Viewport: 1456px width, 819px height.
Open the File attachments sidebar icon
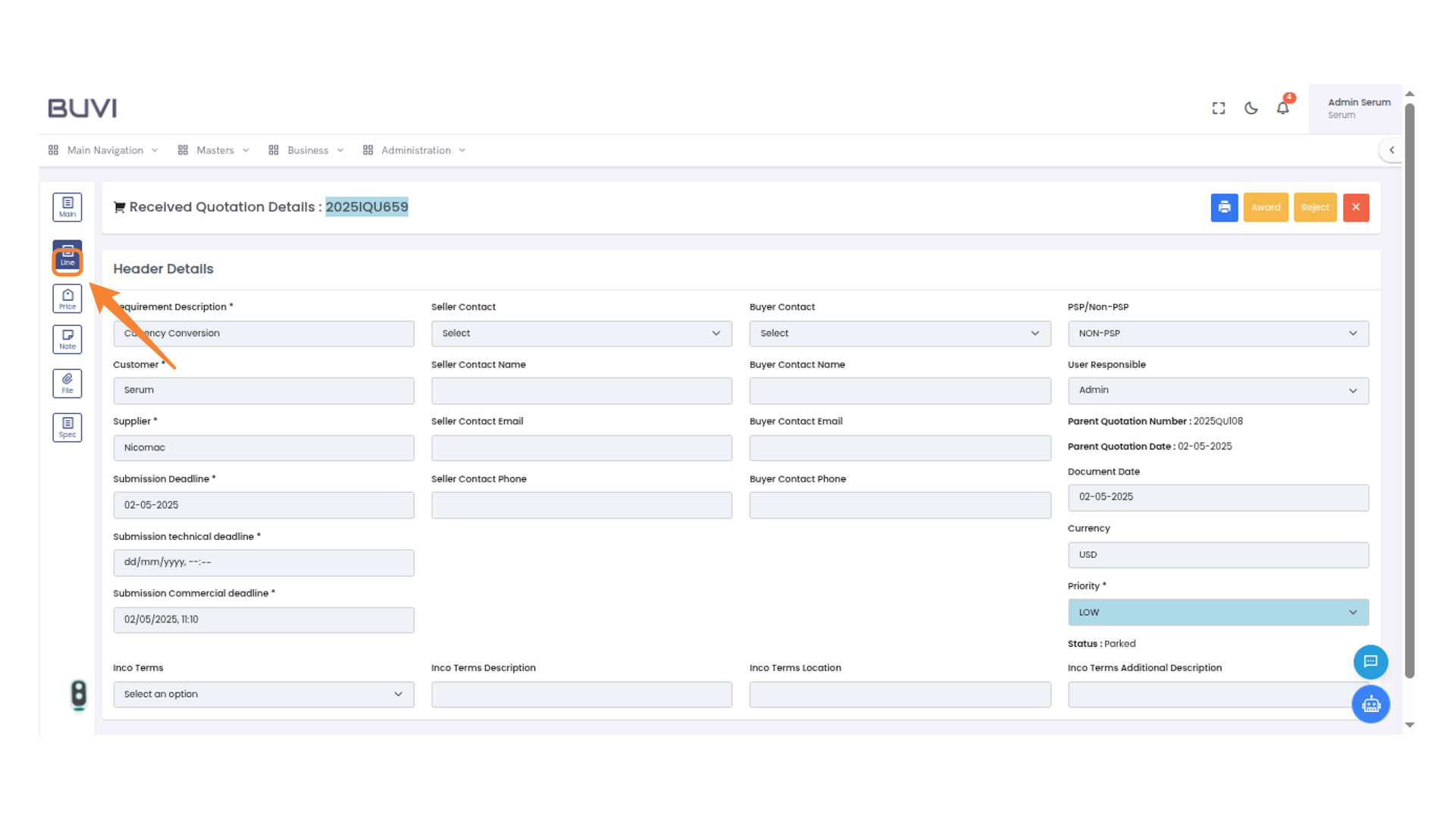[67, 383]
